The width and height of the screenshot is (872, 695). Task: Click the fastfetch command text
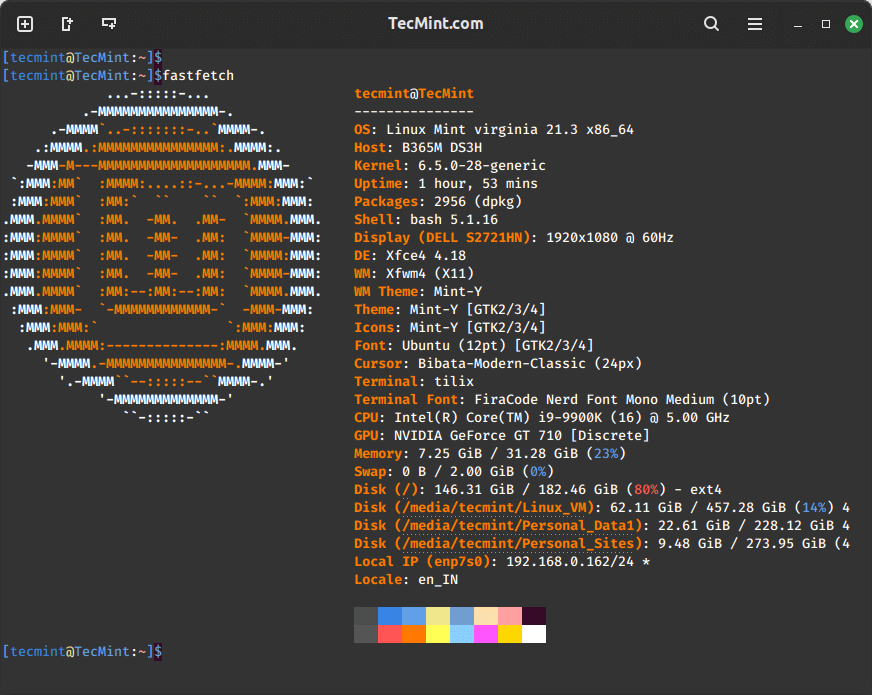pyautogui.click(x=198, y=76)
